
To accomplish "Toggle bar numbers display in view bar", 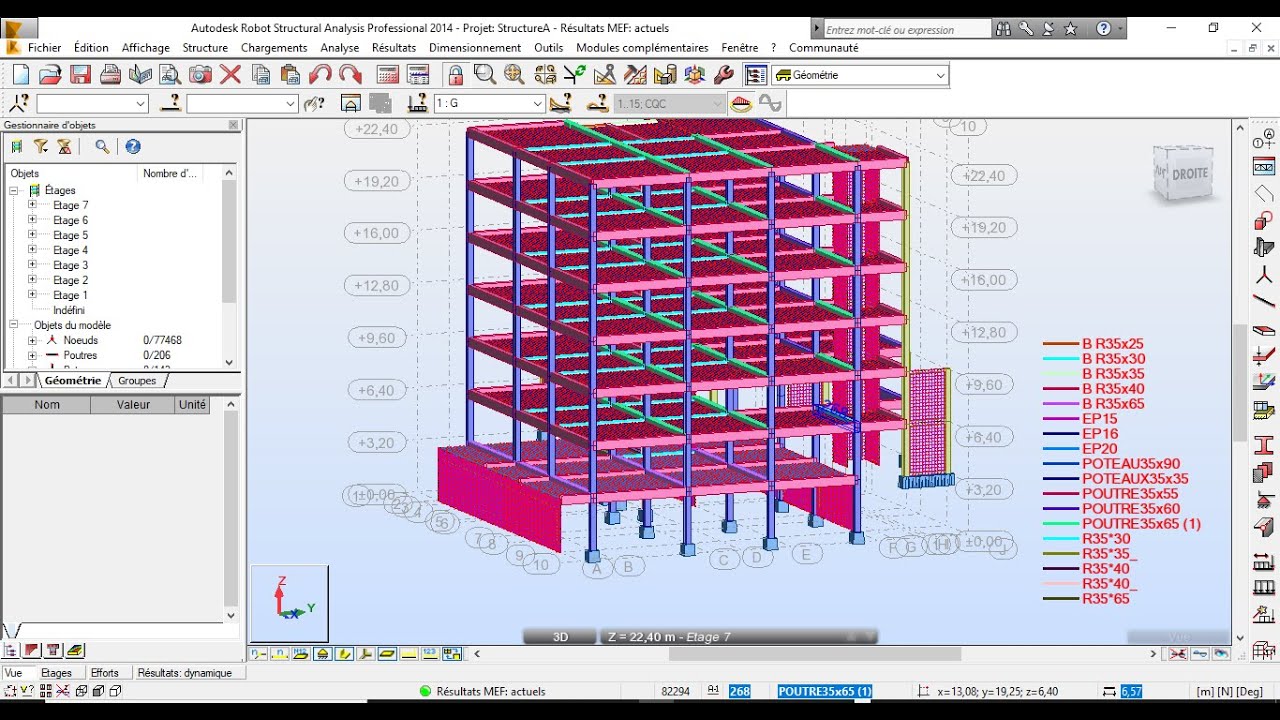I will pos(279,654).
